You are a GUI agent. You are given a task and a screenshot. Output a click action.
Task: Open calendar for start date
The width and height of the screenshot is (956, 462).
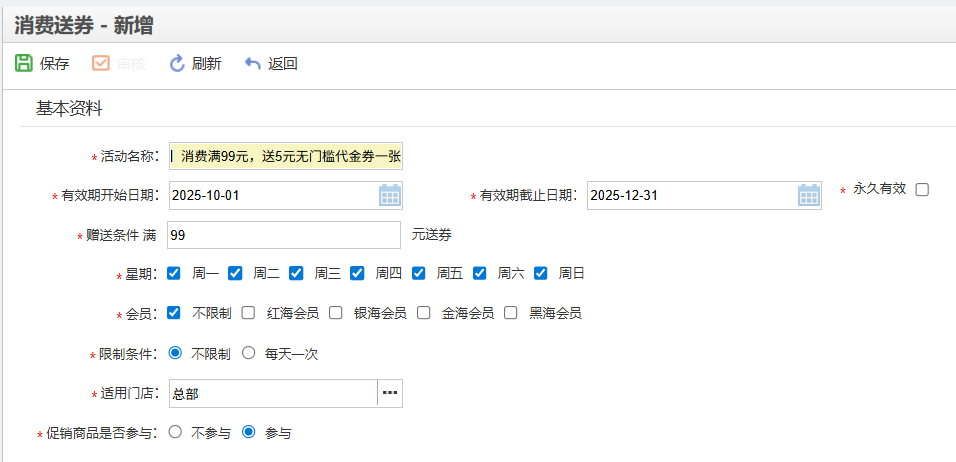click(x=390, y=195)
